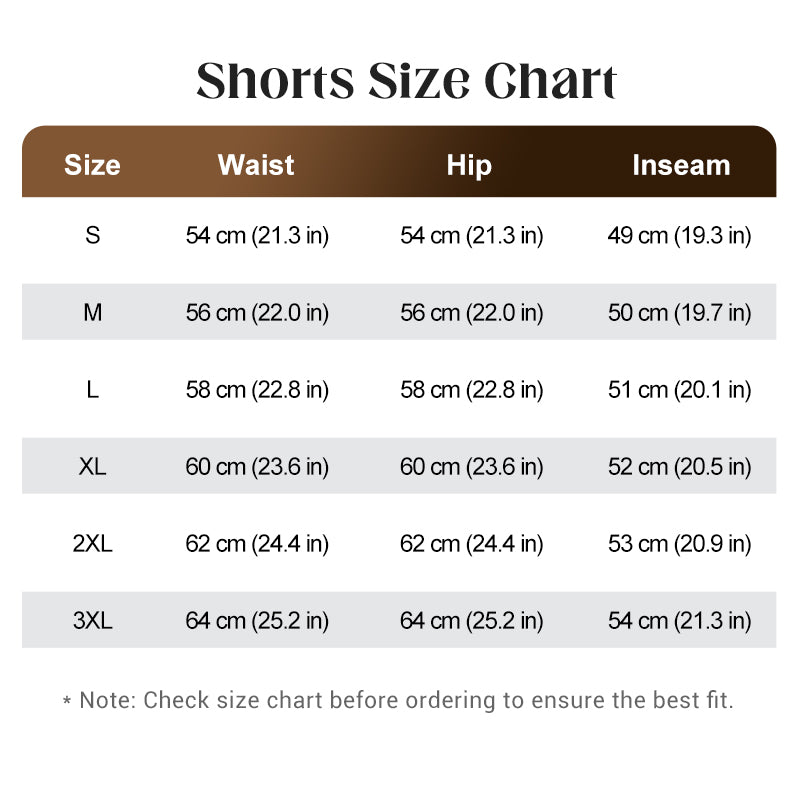Click the 3XL size row label
Screen dimensions: 800x800
click(92, 620)
